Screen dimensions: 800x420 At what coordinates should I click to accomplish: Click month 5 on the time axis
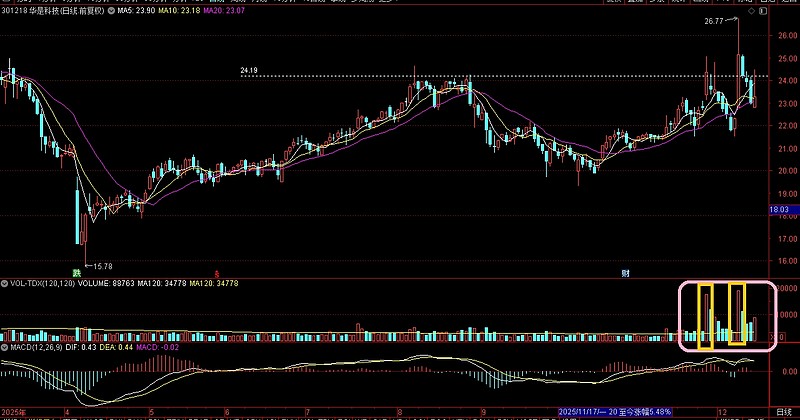pyautogui.click(x=152, y=412)
